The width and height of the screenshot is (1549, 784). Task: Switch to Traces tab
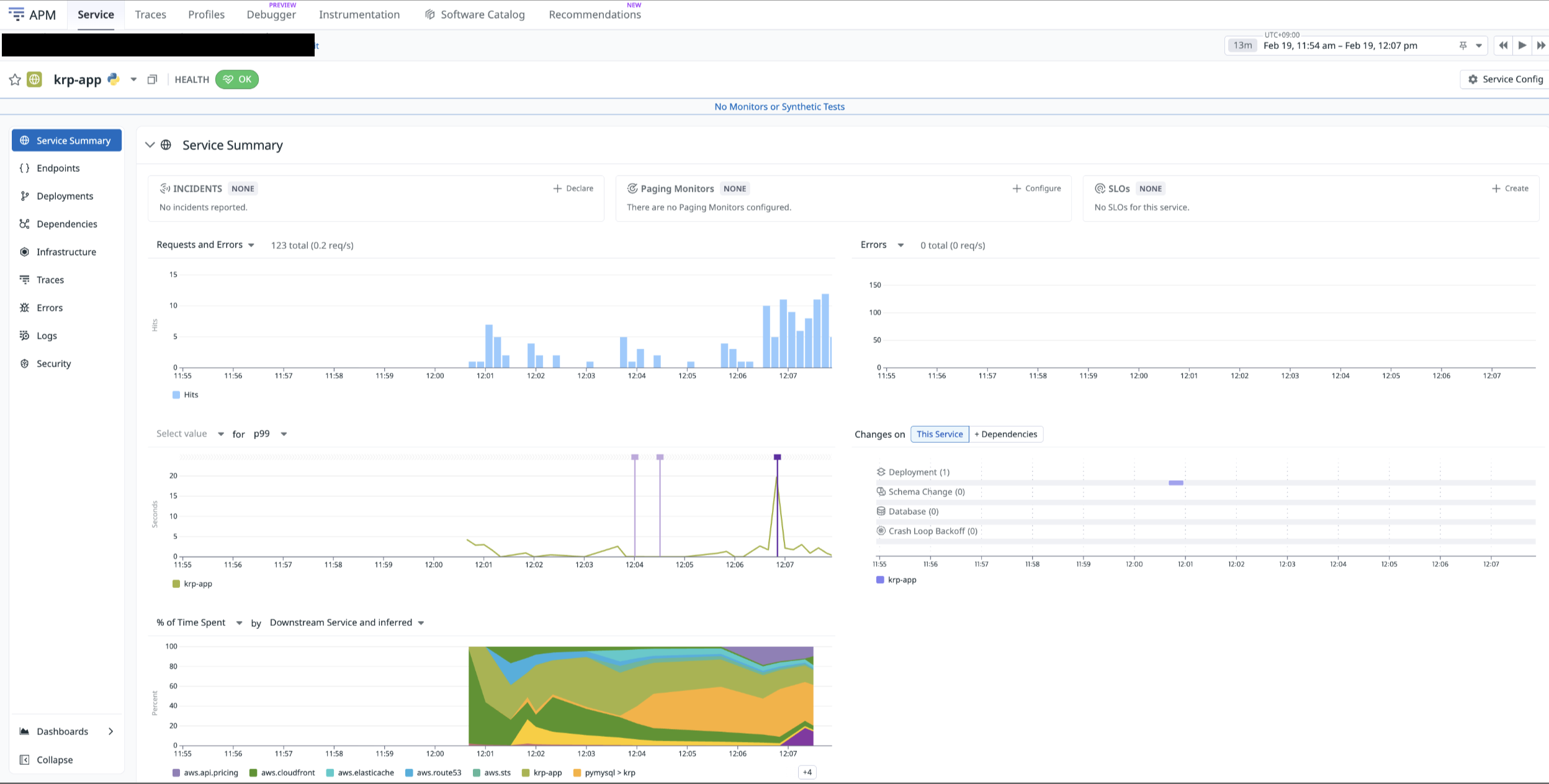click(x=150, y=15)
